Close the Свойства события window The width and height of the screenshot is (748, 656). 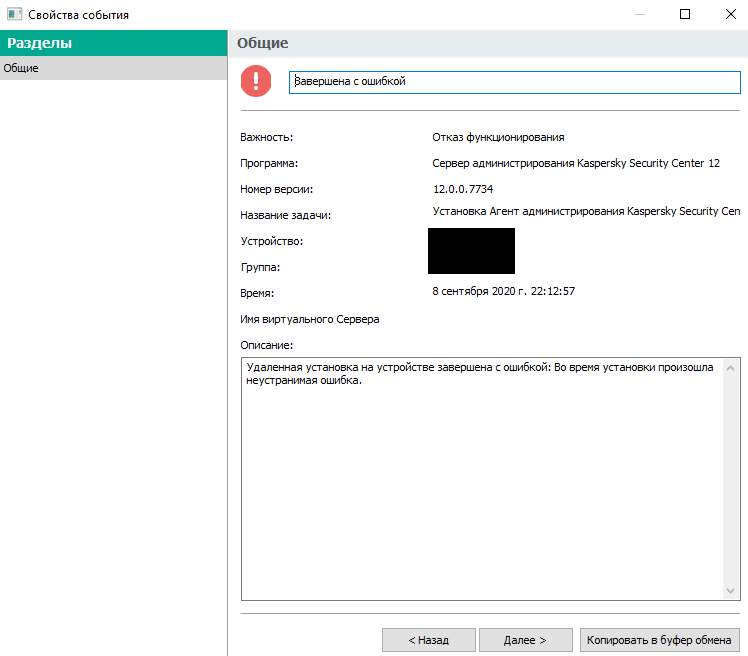click(730, 14)
